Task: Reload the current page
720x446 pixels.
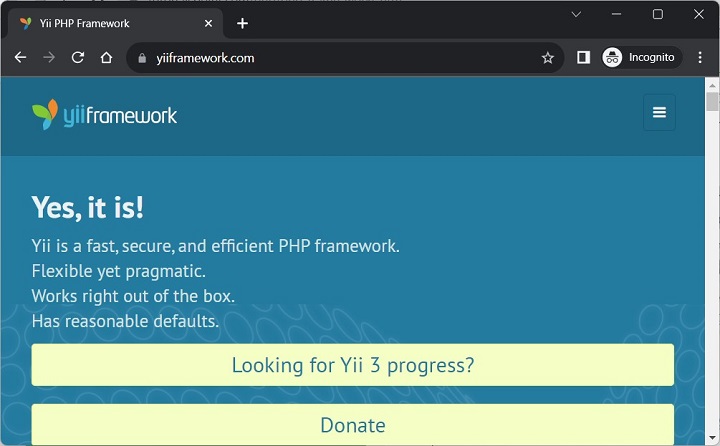Action: 78,58
